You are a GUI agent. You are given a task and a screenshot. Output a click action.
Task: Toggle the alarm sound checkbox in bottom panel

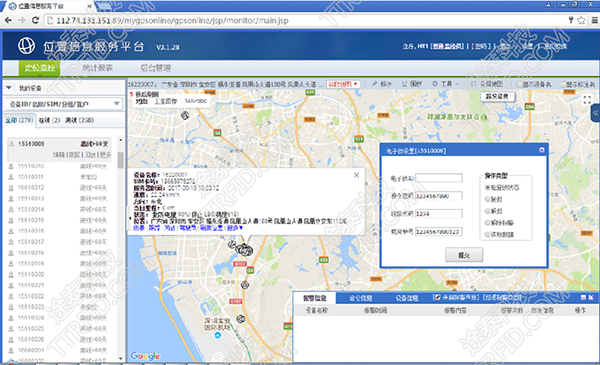437,297
